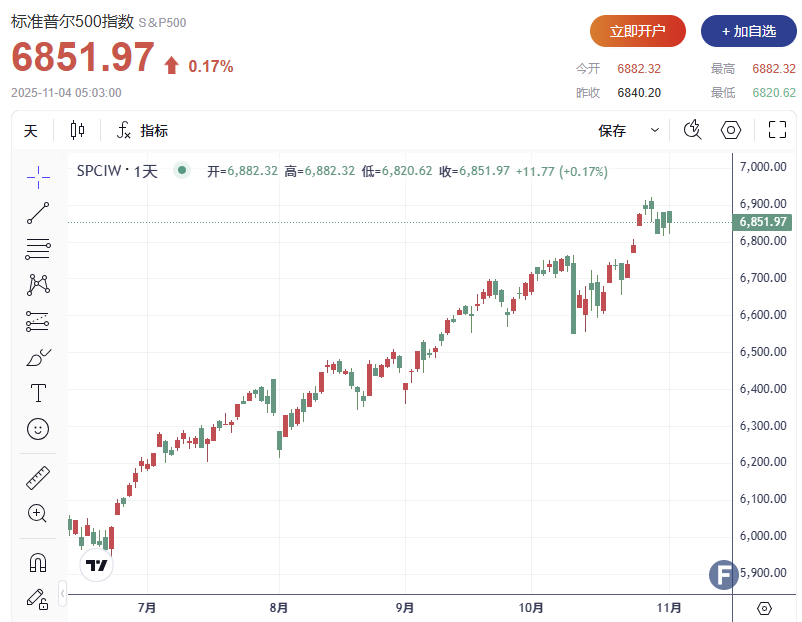The width and height of the screenshot is (802, 622).
Task: Expand the dropdown arrow beside 保存
Action: pyautogui.click(x=655, y=130)
